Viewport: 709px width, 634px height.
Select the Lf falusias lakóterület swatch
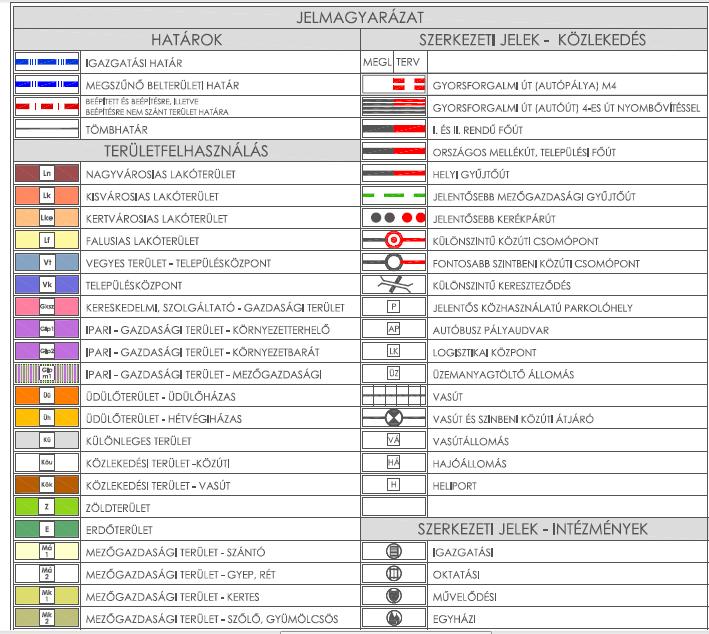(47, 240)
